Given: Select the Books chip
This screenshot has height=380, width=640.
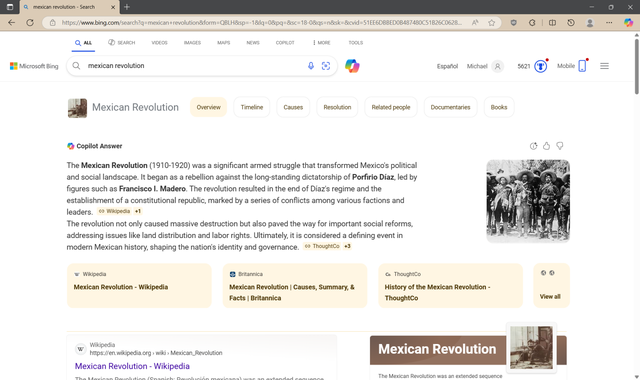Looking at the screenshot, I should click(x=499, y=107).
